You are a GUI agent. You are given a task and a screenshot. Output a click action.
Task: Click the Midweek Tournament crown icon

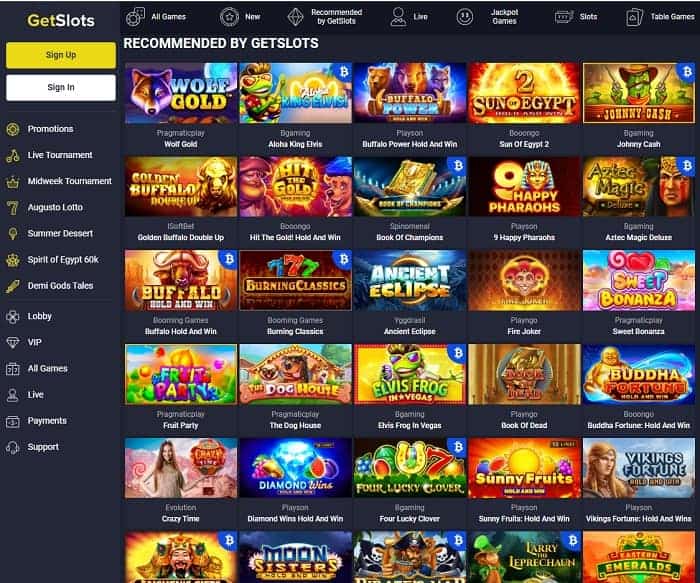click(13, 181)
